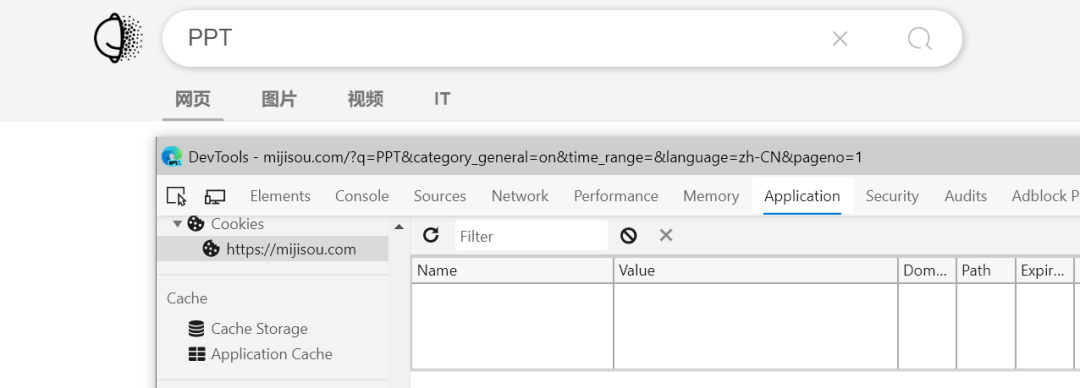Switch to the 图片 search category
1080x388 pixels.
(279, 99)
